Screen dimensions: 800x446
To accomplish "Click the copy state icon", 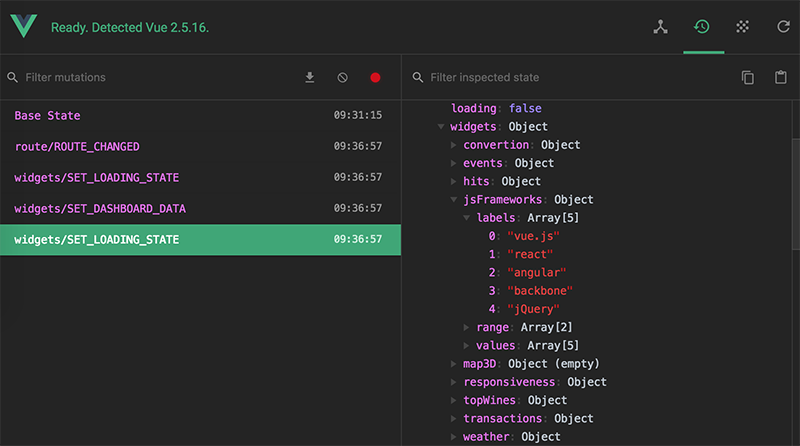I will point(747,78).
